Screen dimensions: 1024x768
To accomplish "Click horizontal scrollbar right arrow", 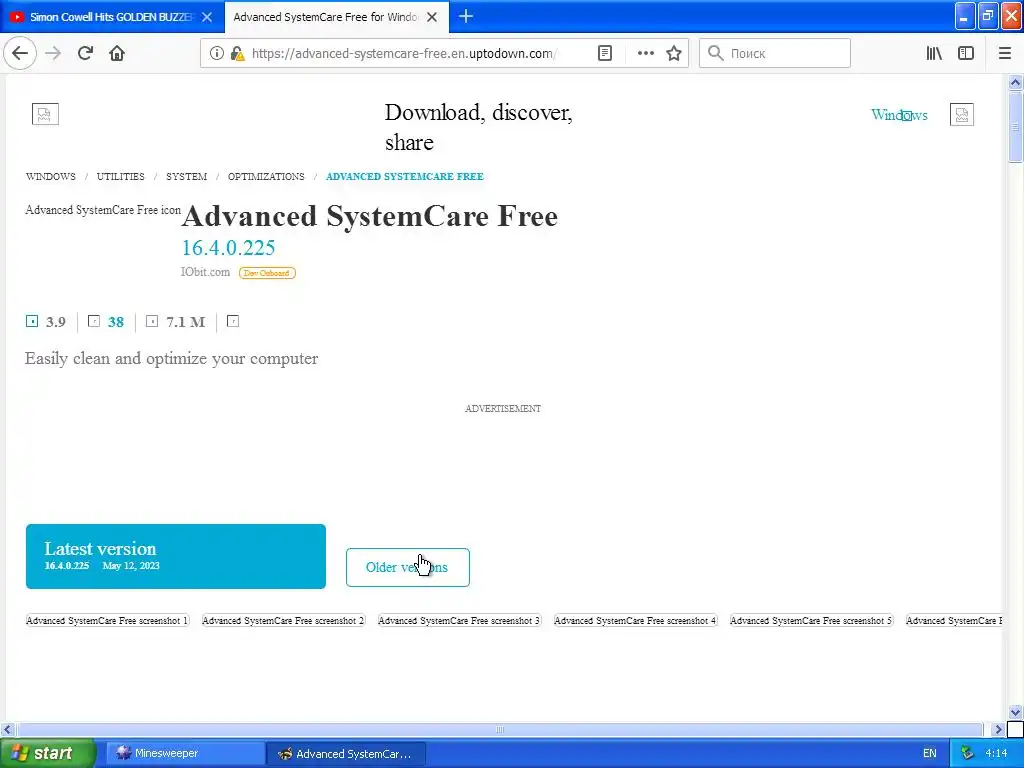I will (998, 729).
